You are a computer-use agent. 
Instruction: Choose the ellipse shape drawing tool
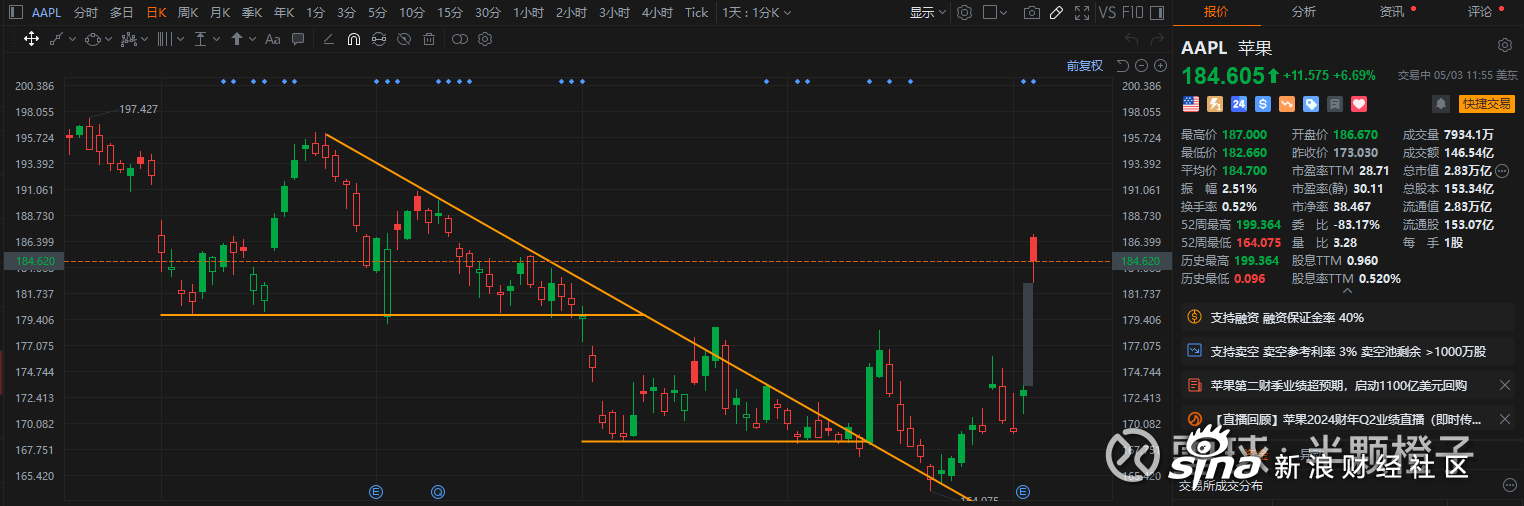pyautogui.click(x=93, y=39)
